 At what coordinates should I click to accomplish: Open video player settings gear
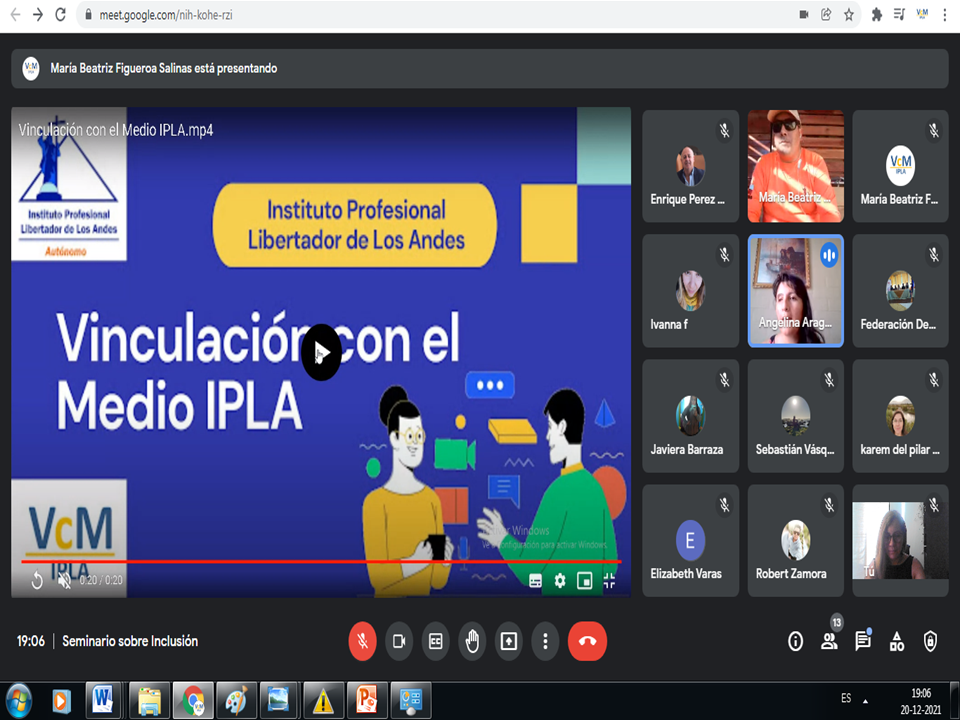560,580
